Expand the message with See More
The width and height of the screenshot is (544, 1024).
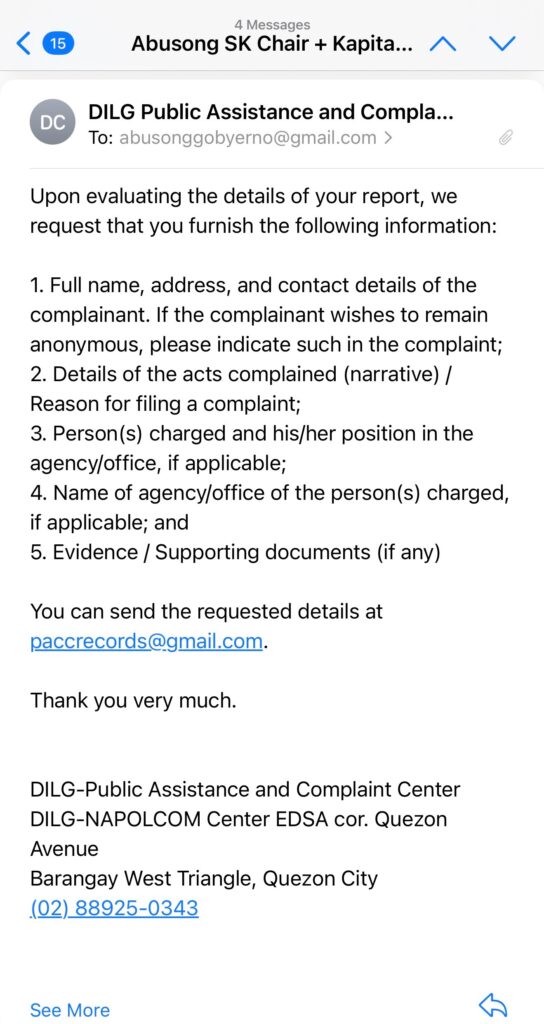[x=70, y=1010]
